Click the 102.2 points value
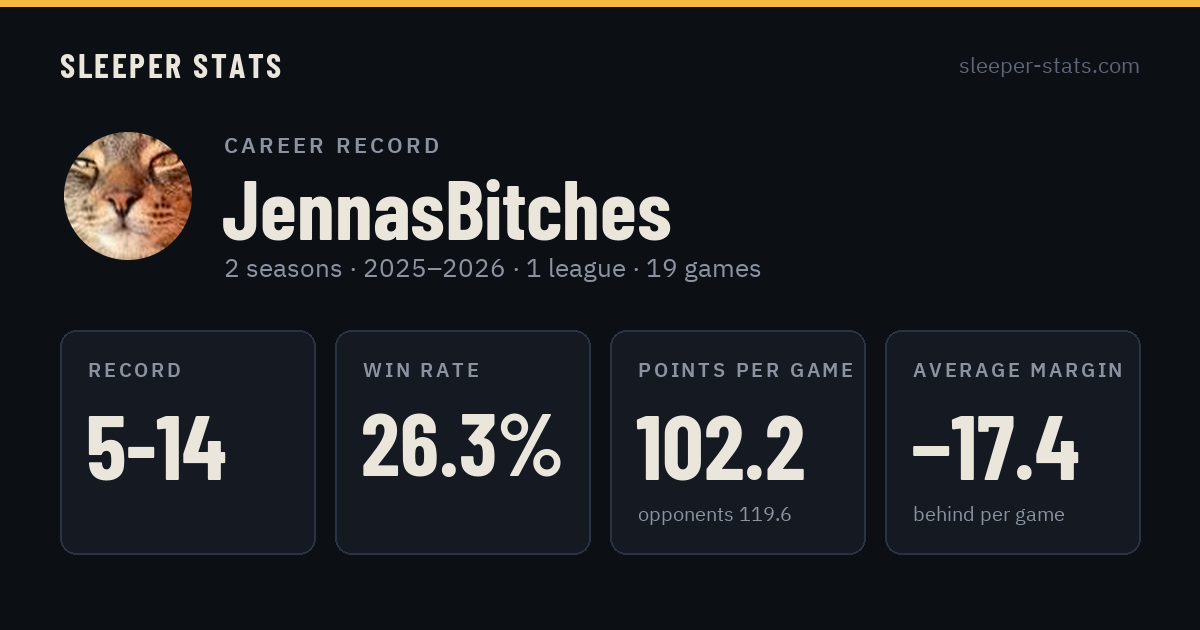The height and width of the screenshot is (630, 1200). coord(721,449)
